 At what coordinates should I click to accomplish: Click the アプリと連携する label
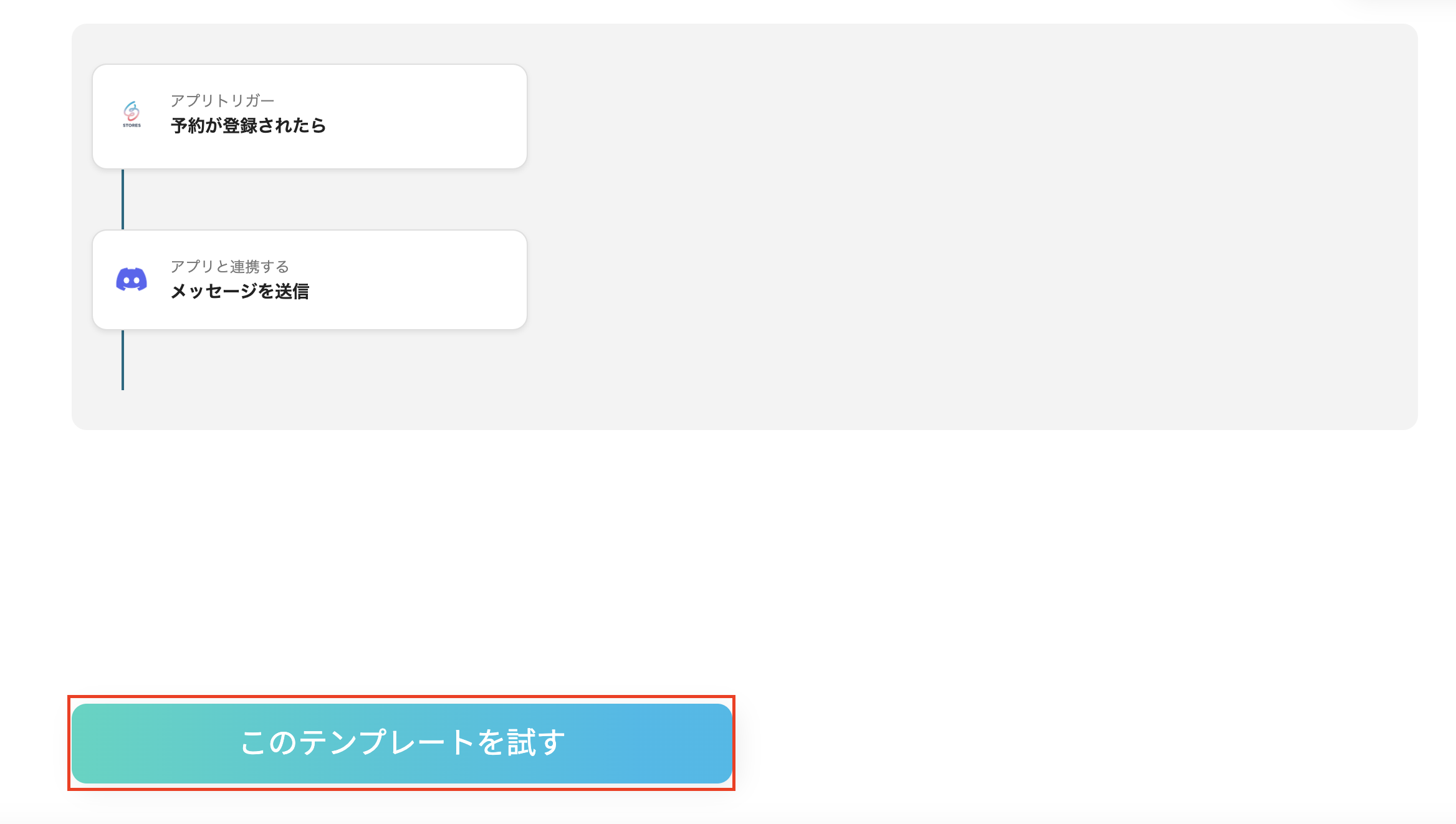point(229,266)
